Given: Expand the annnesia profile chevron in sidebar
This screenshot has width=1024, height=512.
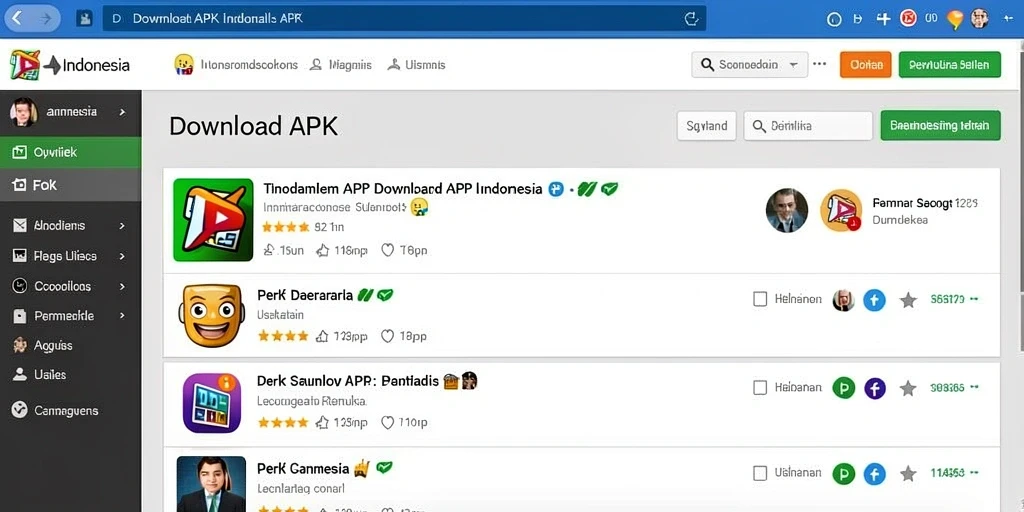Looking at the screenshot, I should 122,112.
